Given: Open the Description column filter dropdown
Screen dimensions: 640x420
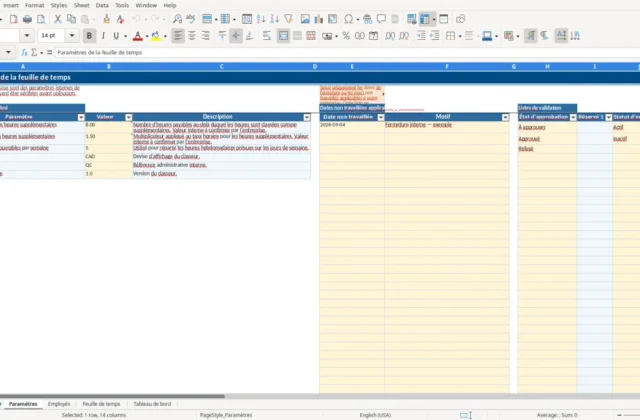Looking at the screenshot, I should pyautogui.click(x=307, y=117).
